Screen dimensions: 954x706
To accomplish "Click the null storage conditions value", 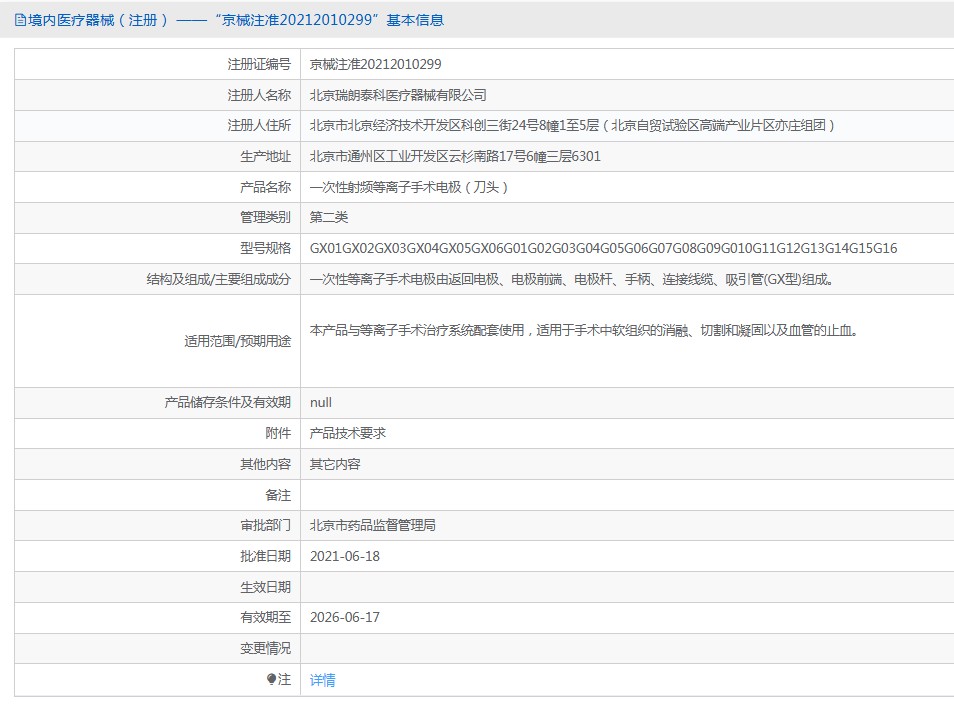I will [321, 402].
